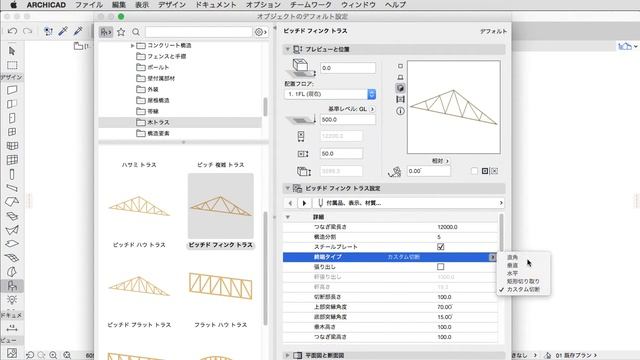
Task: Select the Wall tool in toolbox
Action: 12,90
